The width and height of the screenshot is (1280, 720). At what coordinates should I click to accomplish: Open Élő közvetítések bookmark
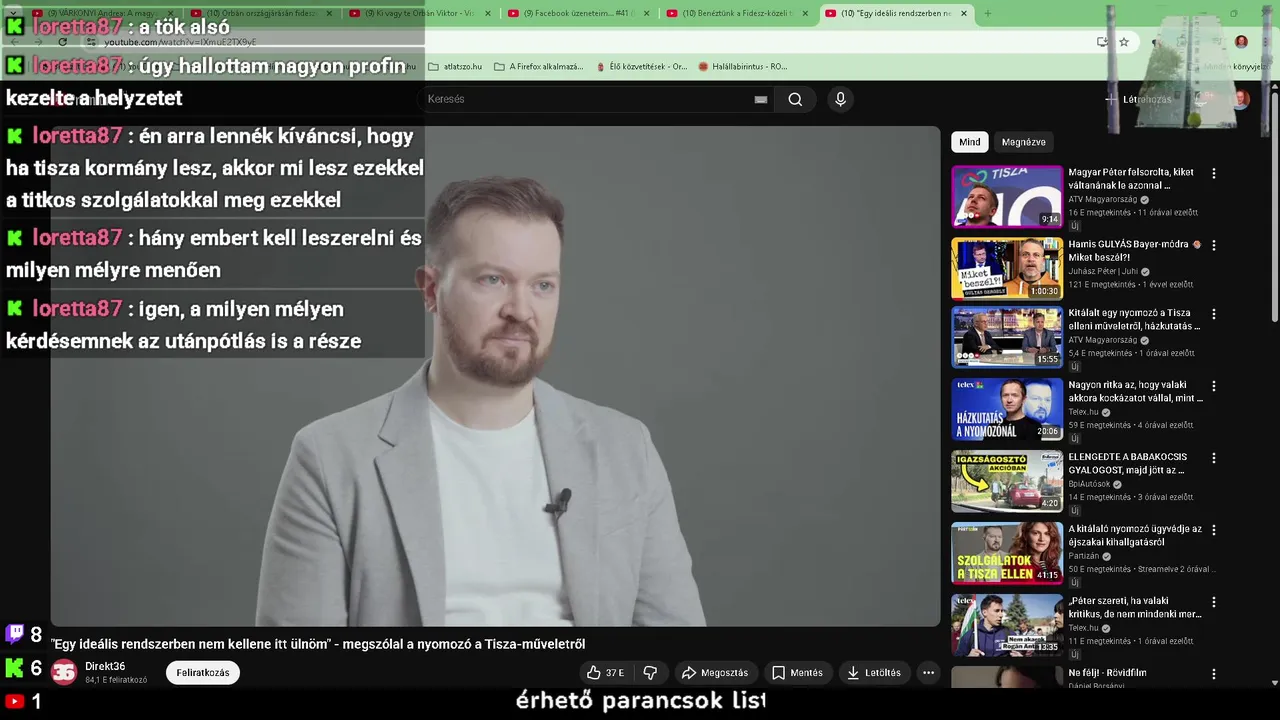(x=641, y=67)
